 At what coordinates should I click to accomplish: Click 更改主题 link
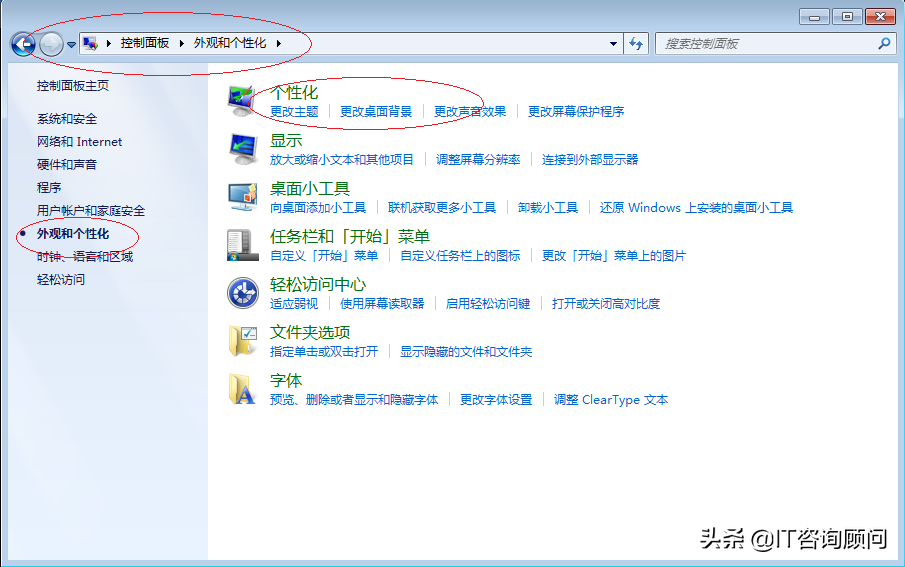coord(294,111)
